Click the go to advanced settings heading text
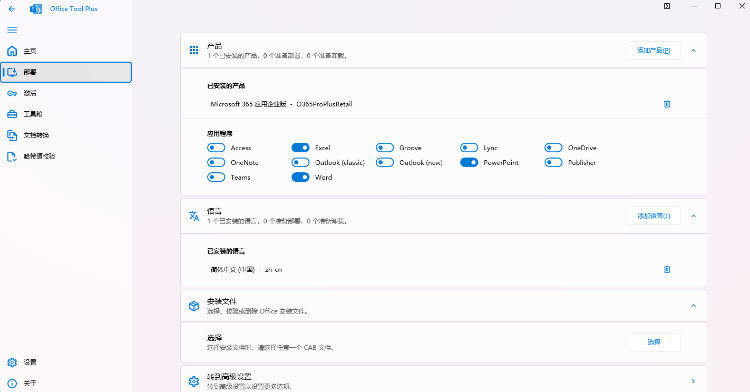The height and width of the screenshot is (392, 750). pyautogui.click(x=229, y=377)
